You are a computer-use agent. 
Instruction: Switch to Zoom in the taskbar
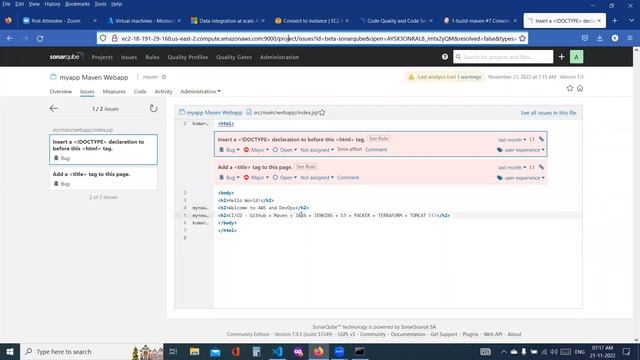[339, 351]
